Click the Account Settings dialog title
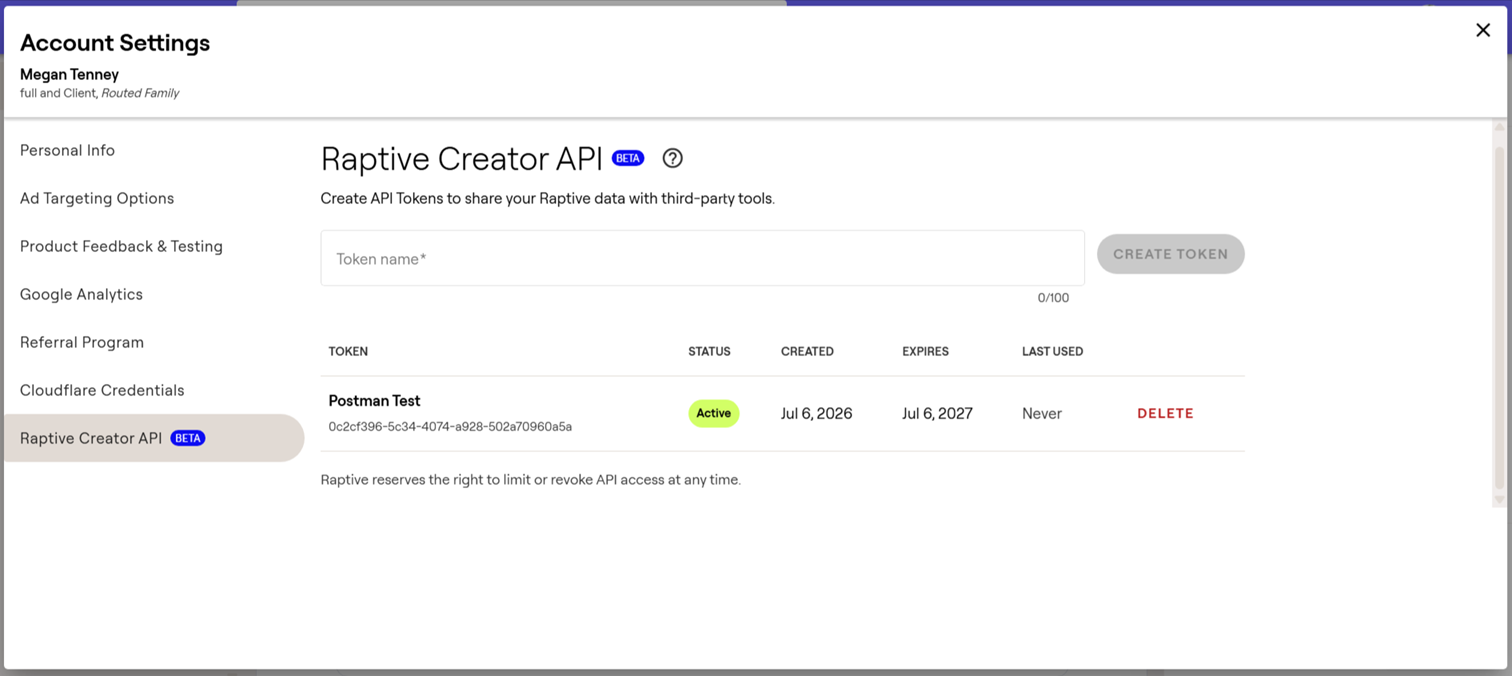The width and height of the screenshot is (1512, 676). point(115,43)
